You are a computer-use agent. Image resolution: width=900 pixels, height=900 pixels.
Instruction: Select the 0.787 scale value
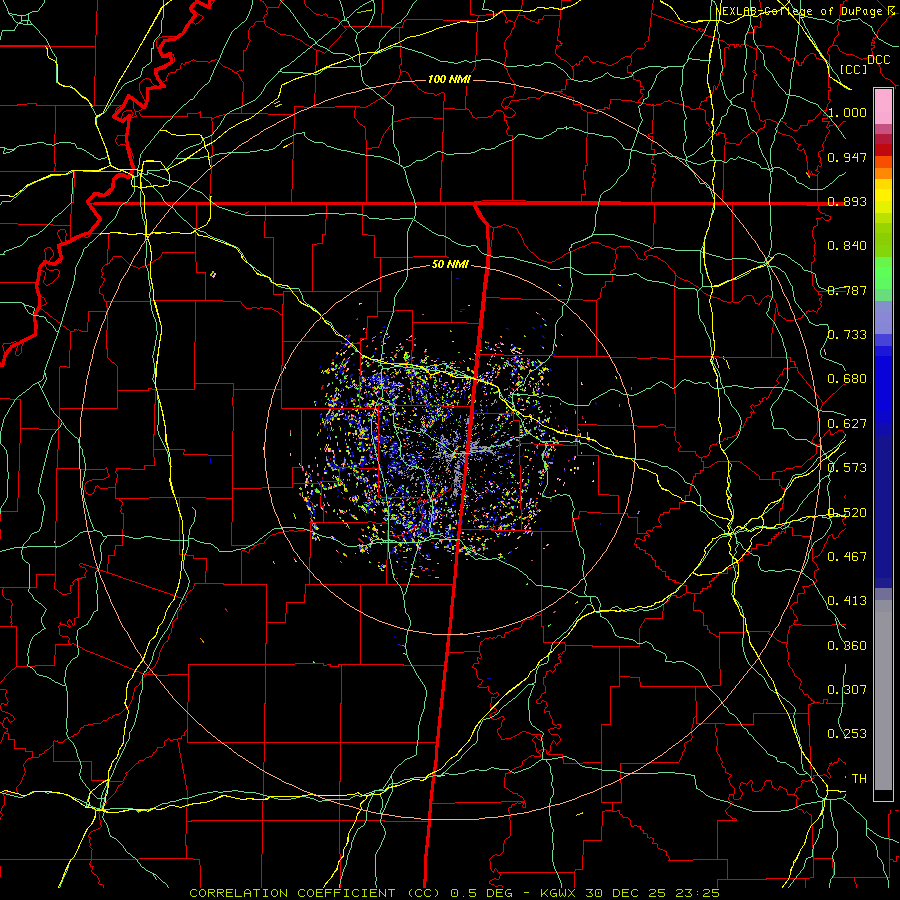847,290
